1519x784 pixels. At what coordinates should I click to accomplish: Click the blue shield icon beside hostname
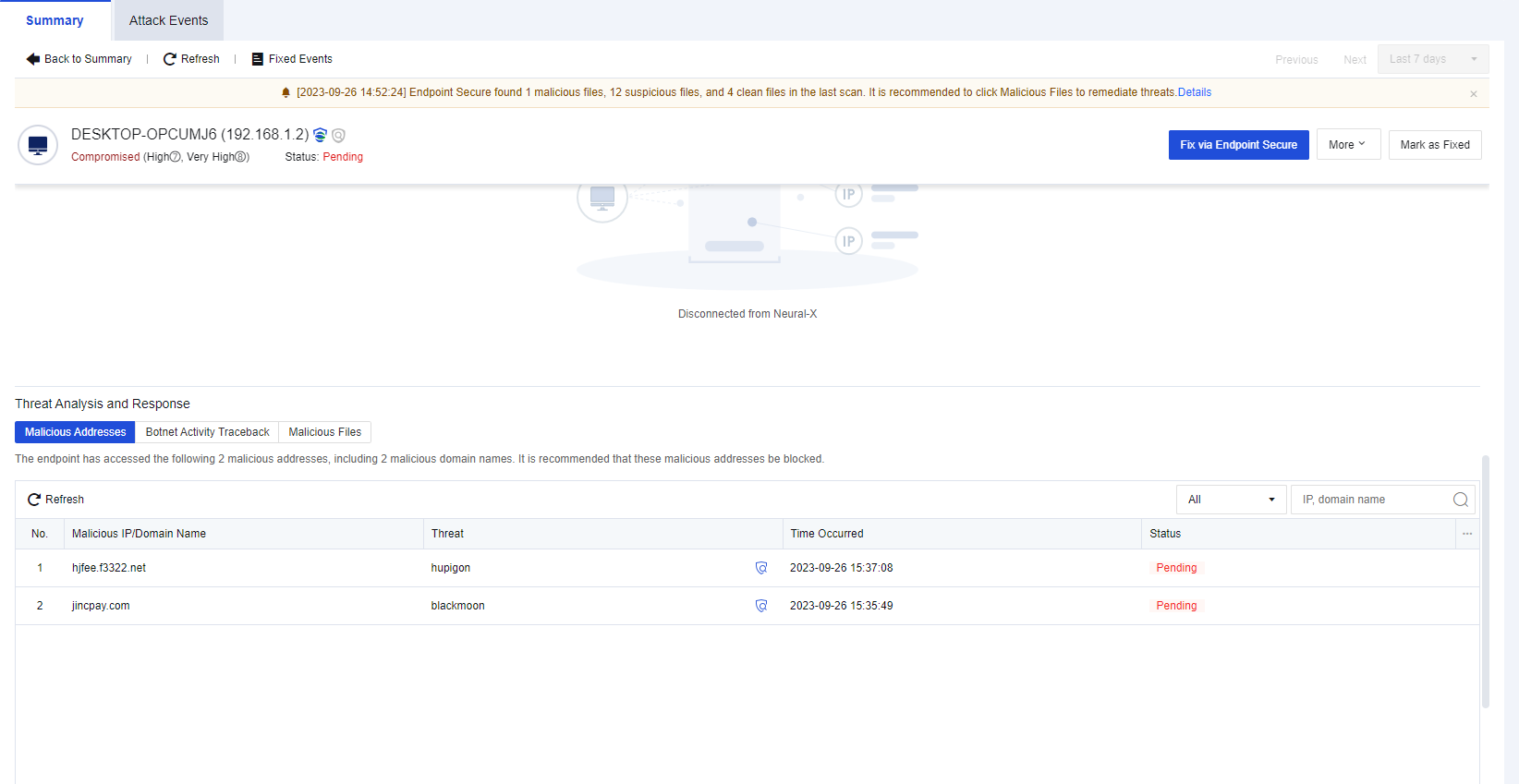[321, 135]
